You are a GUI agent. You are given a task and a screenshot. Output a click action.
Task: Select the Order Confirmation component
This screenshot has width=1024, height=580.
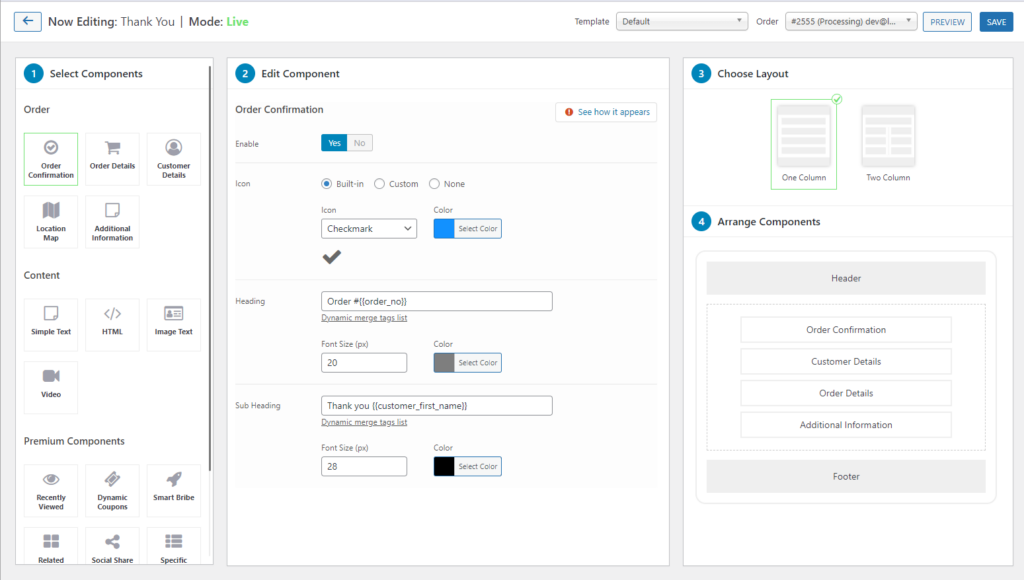click(51, 159)
